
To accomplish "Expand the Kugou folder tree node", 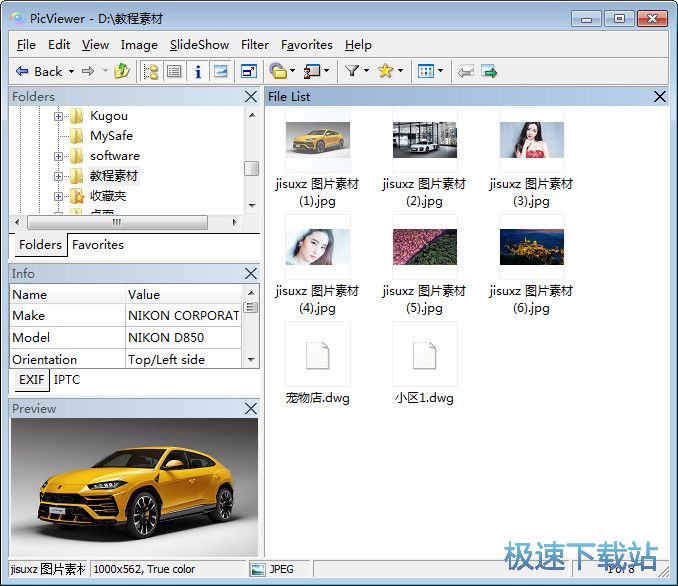I will [59, 116].
